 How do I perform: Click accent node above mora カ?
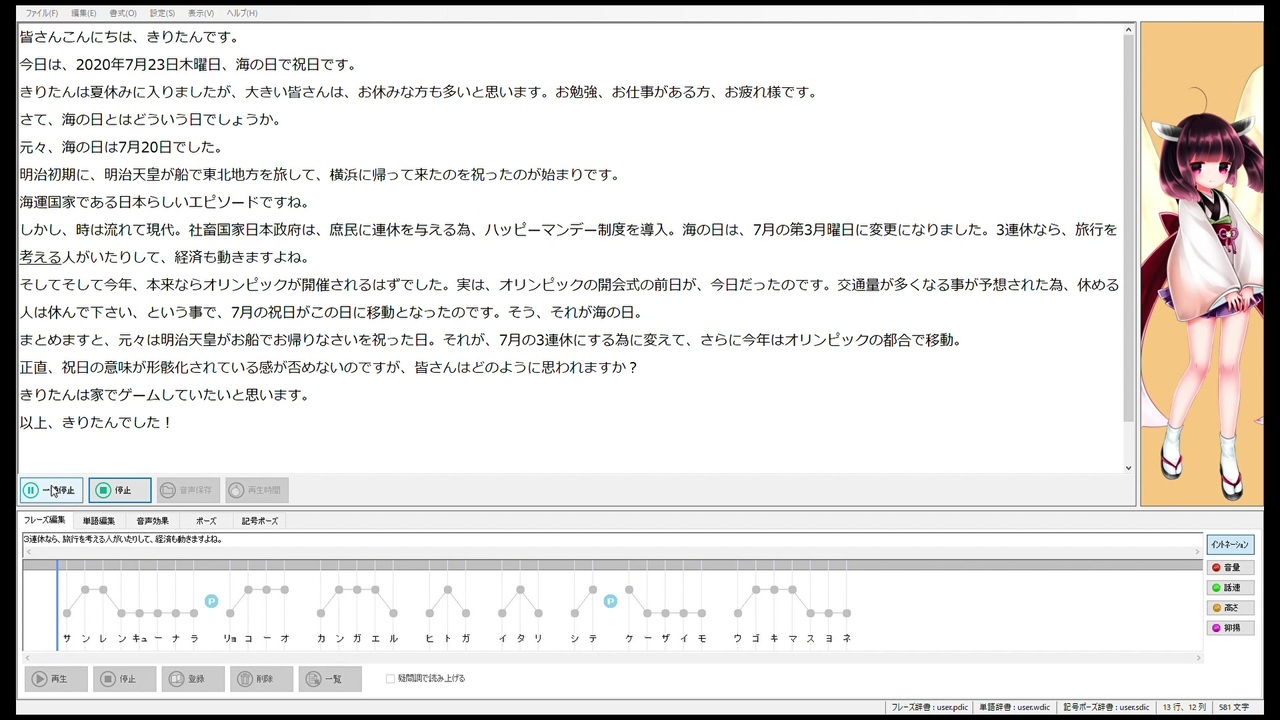click(321, 613)
